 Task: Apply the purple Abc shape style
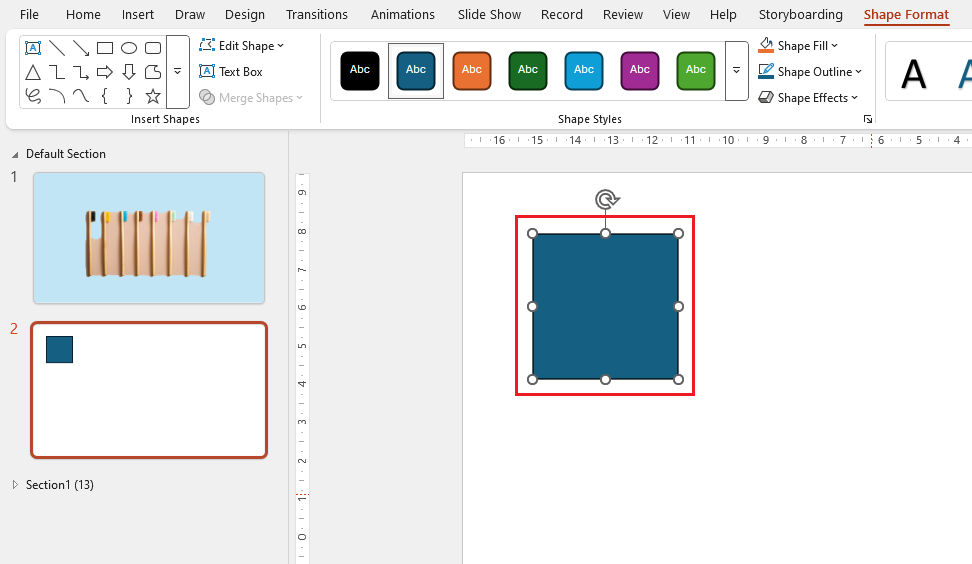pyautogui.click(x=640, y=71)
